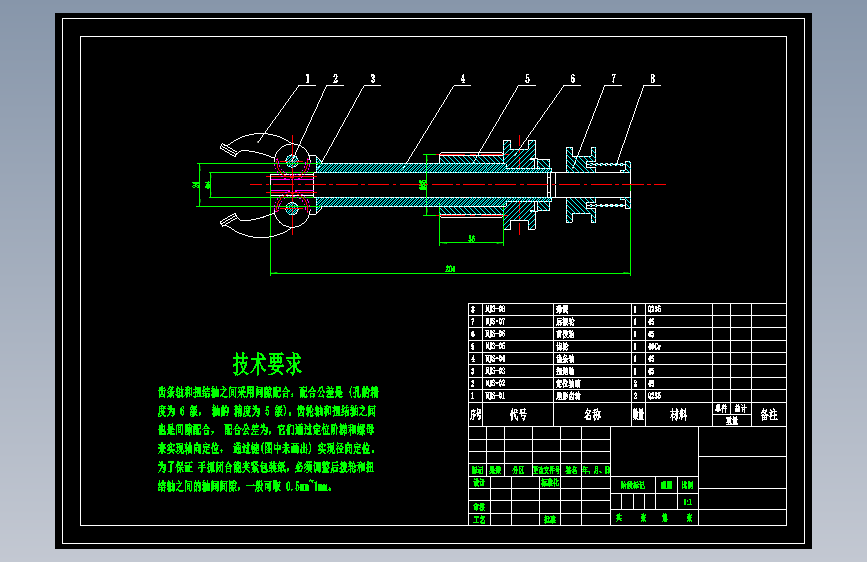
Task: Click the 代号 column header
Action: click(518, 414)
